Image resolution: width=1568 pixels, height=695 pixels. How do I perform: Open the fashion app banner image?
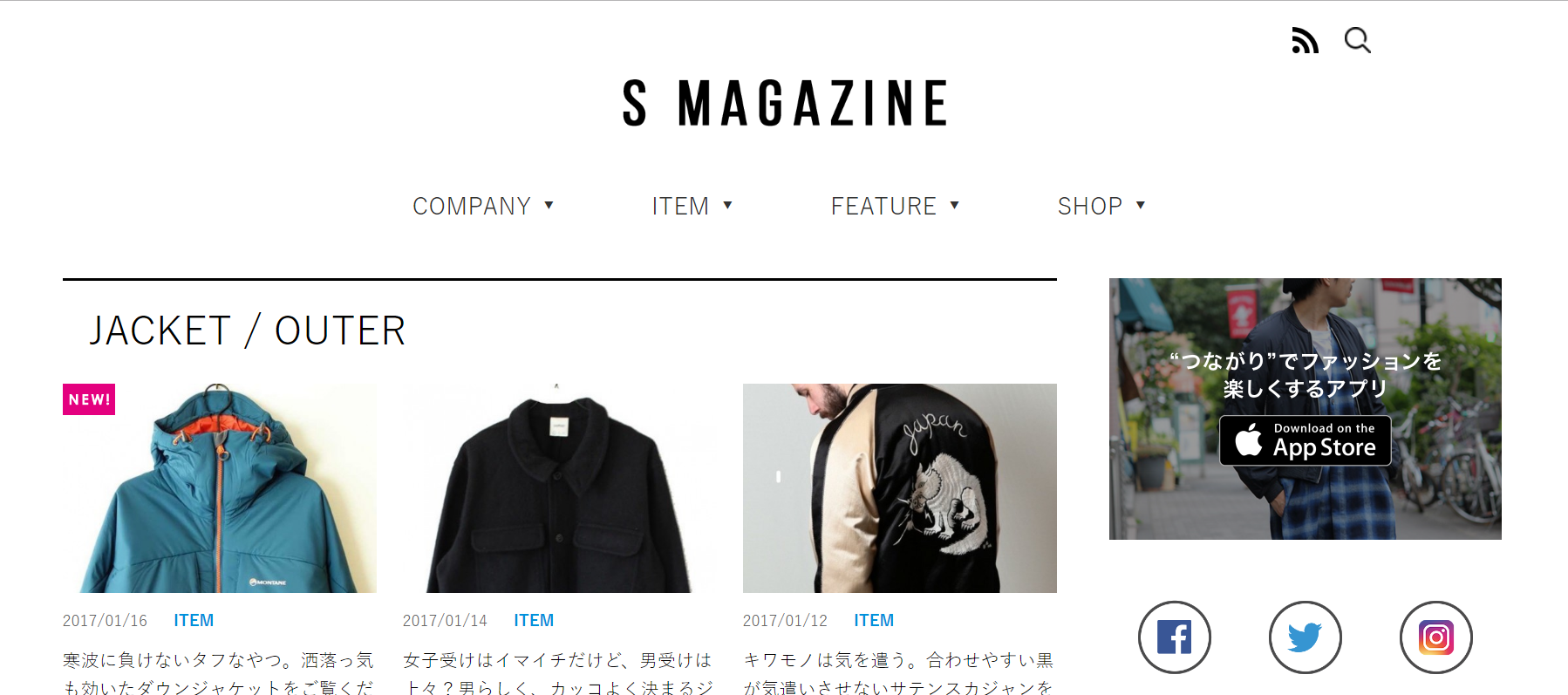point(1306,409)
